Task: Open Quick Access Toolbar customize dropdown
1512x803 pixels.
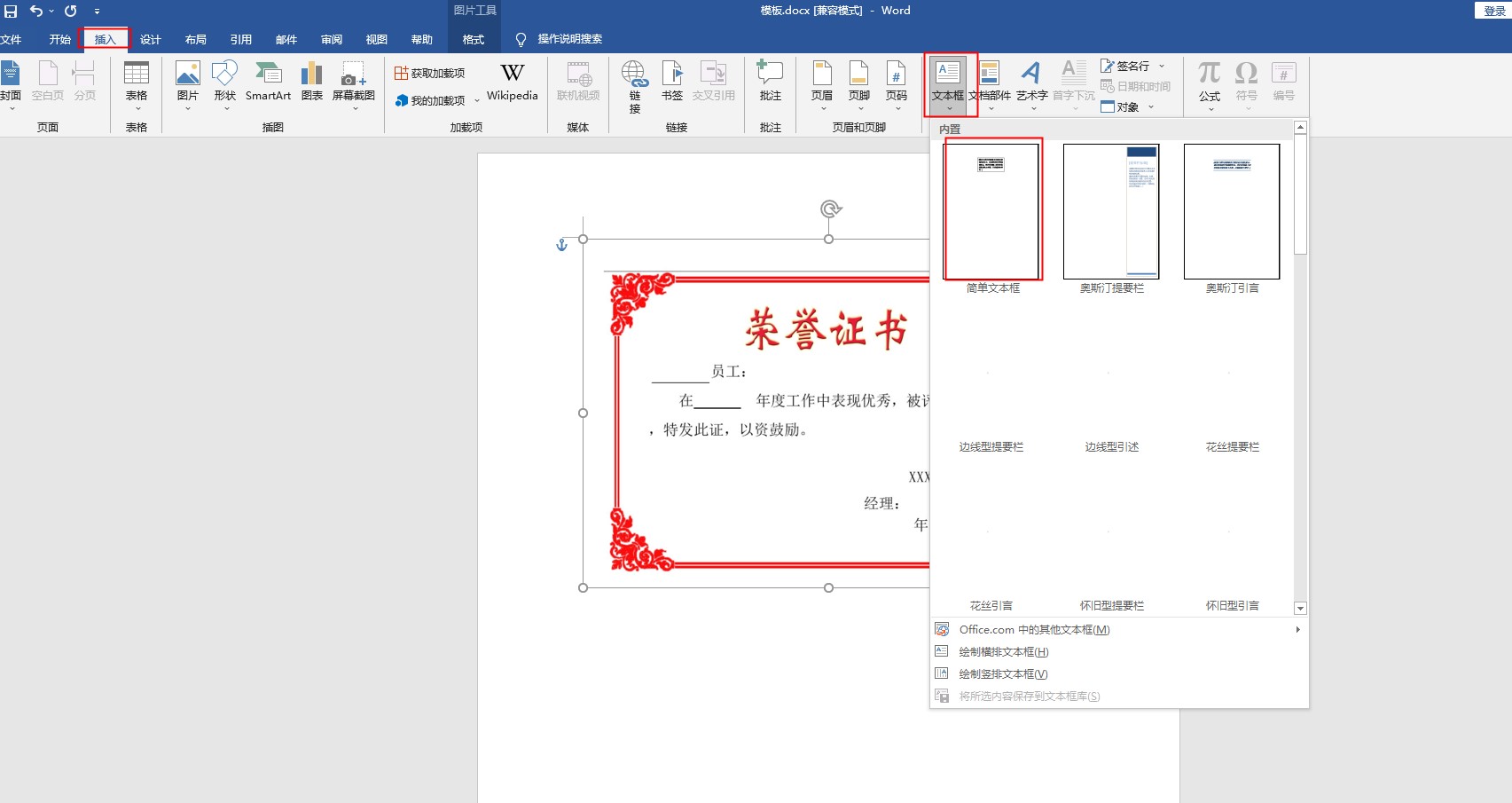Action: coord(97,12)
